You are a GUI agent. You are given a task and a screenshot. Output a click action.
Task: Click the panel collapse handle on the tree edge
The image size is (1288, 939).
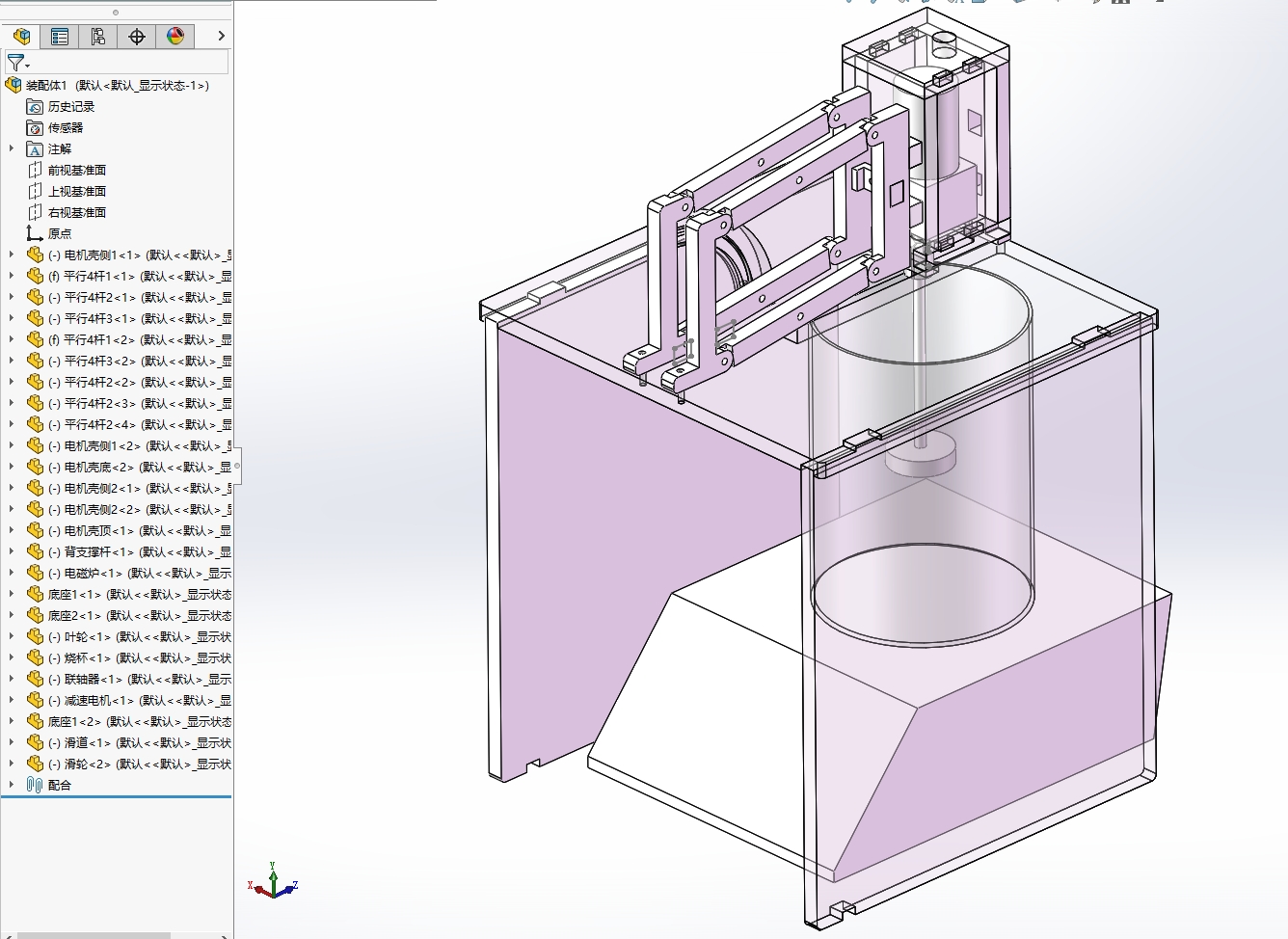point(236,466)
